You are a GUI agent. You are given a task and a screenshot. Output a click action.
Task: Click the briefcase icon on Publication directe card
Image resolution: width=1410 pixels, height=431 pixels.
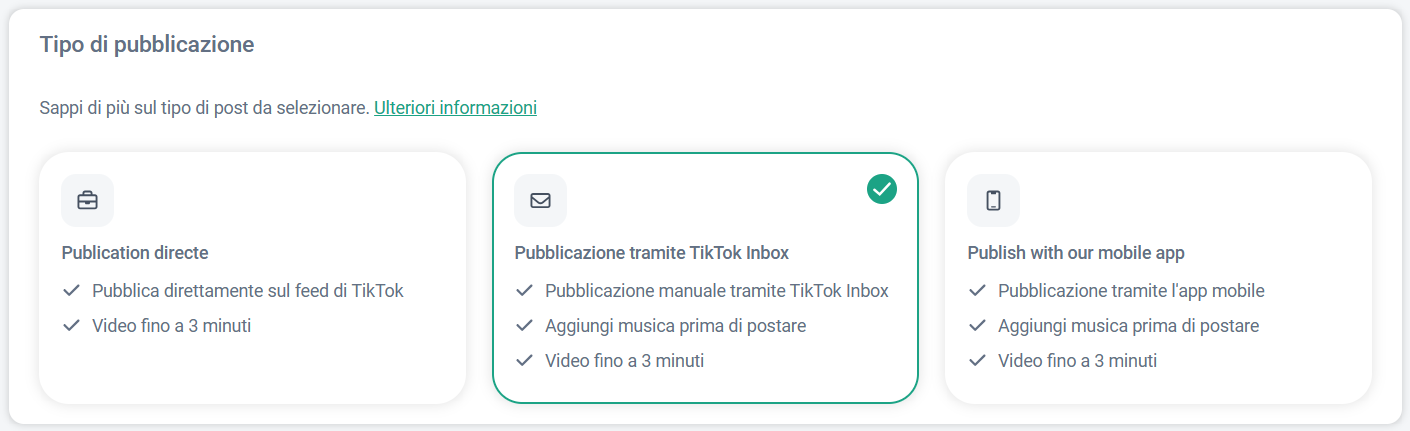tap(87, 200)
